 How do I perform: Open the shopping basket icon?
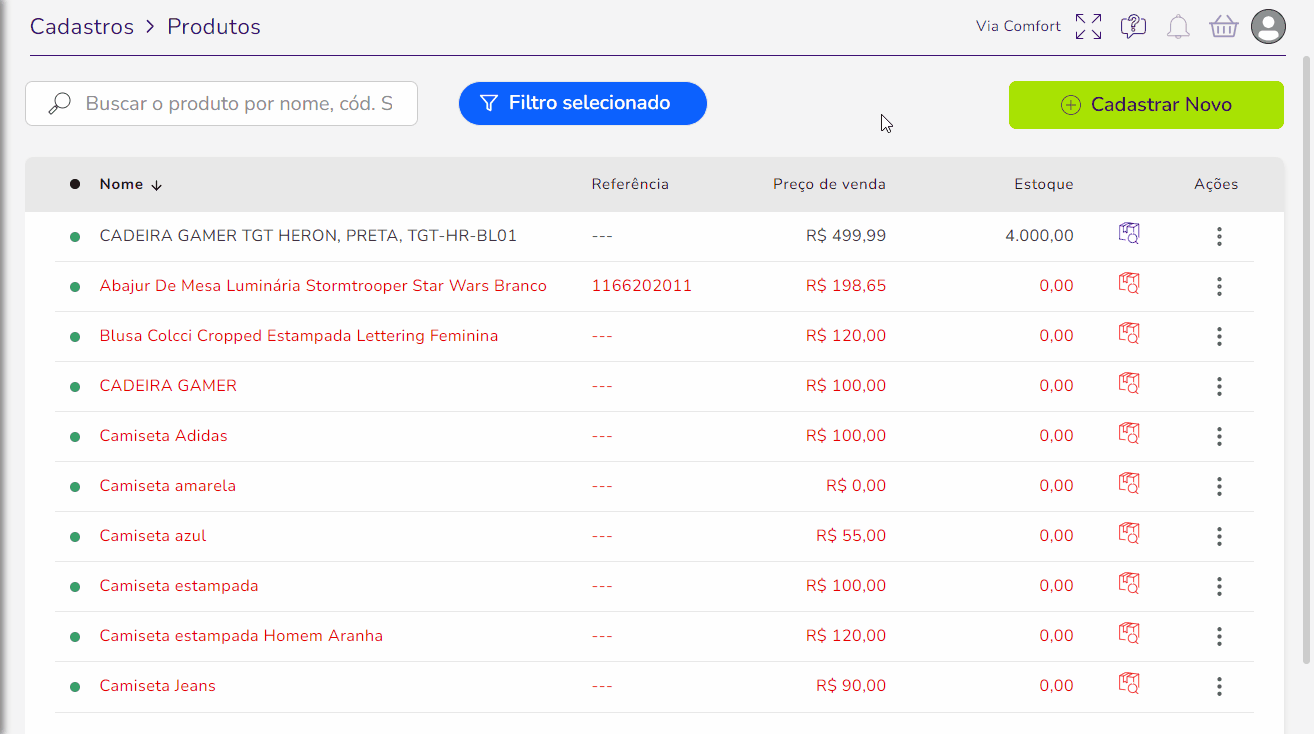click(1224, 27)
